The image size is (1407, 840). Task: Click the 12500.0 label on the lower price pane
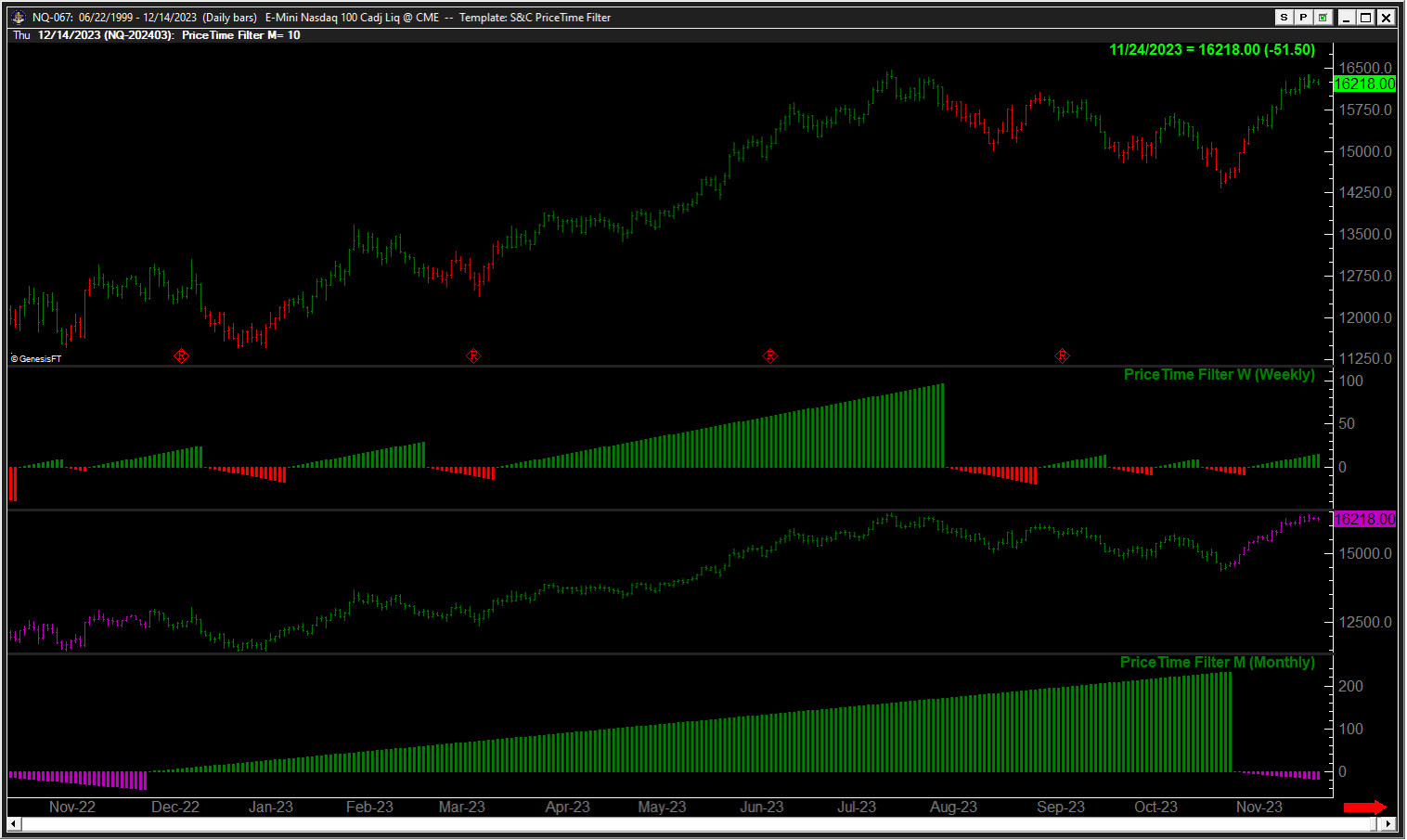pyautogui.click(x=1365, y=622)
